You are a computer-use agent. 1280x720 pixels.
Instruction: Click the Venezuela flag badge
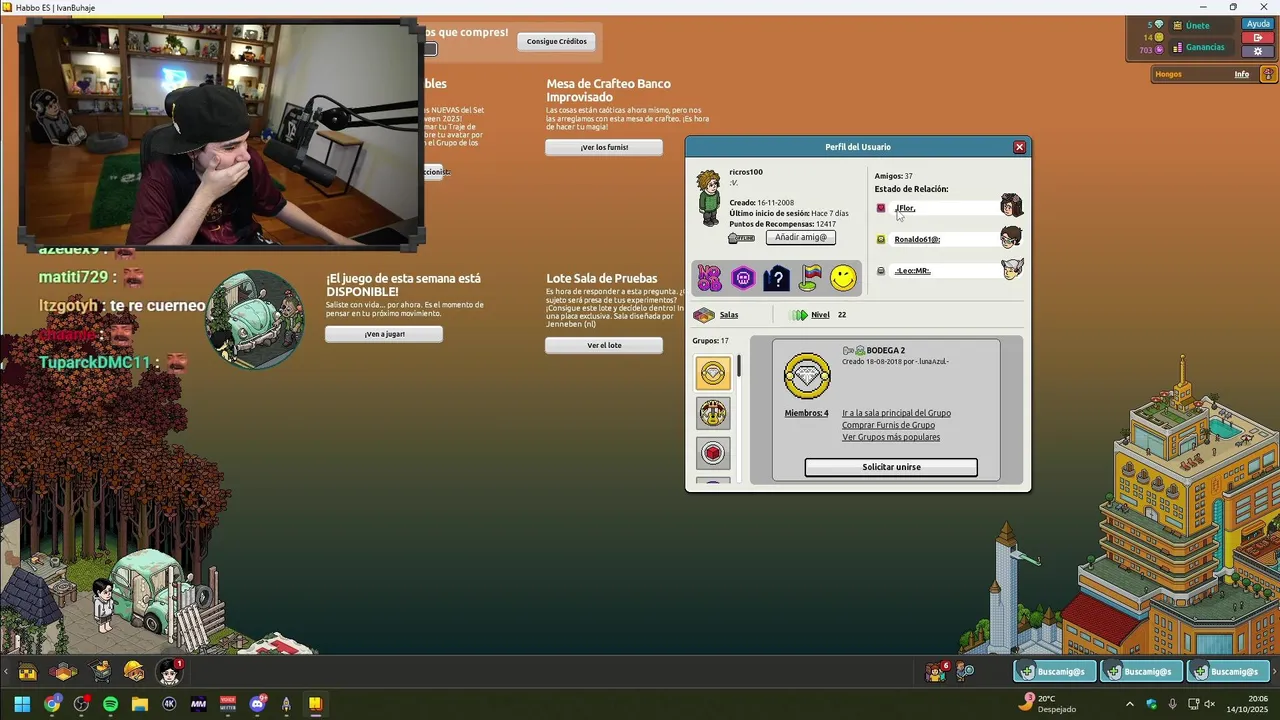[810, 278]
